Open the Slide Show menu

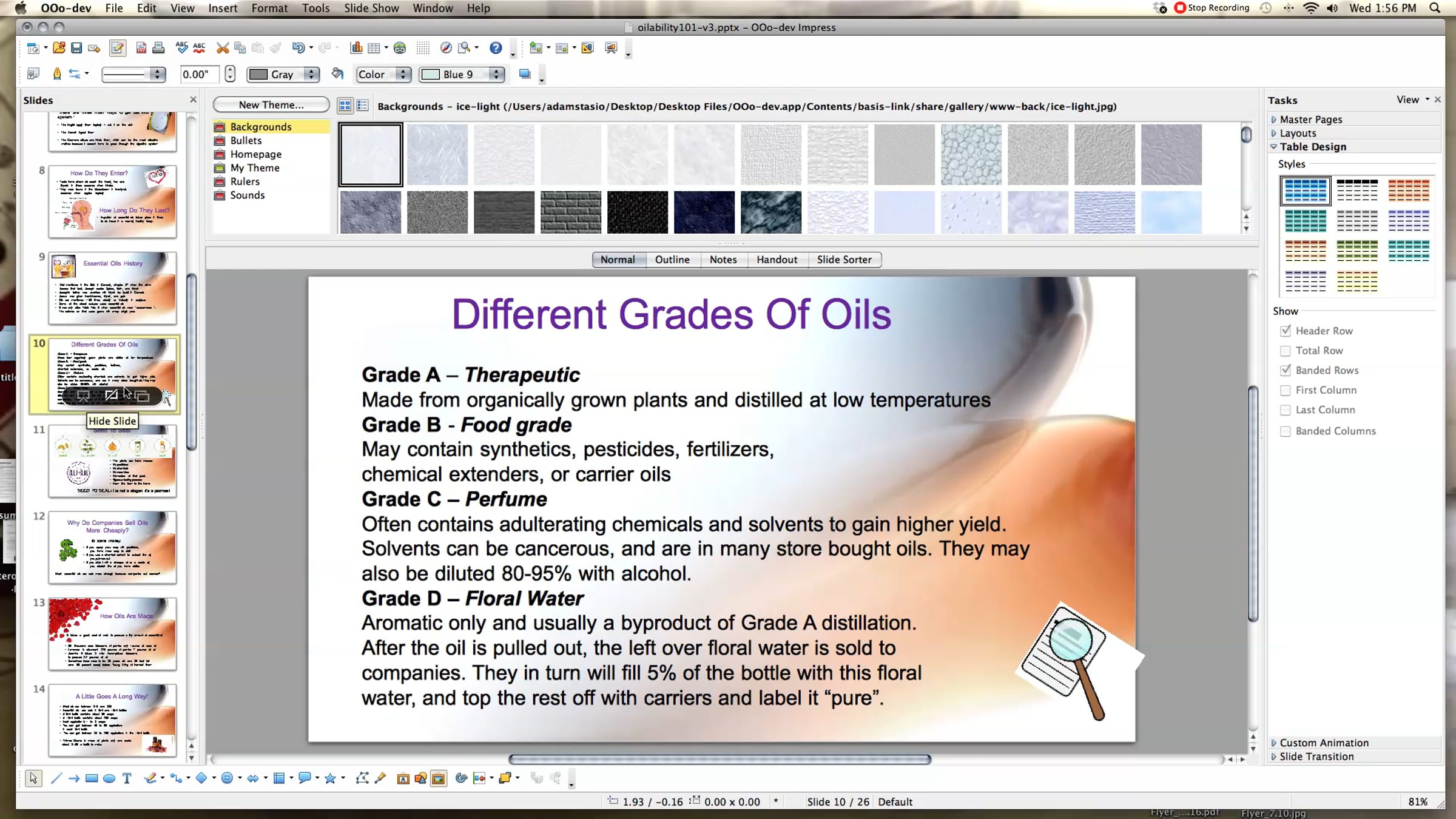pos(371,8)
